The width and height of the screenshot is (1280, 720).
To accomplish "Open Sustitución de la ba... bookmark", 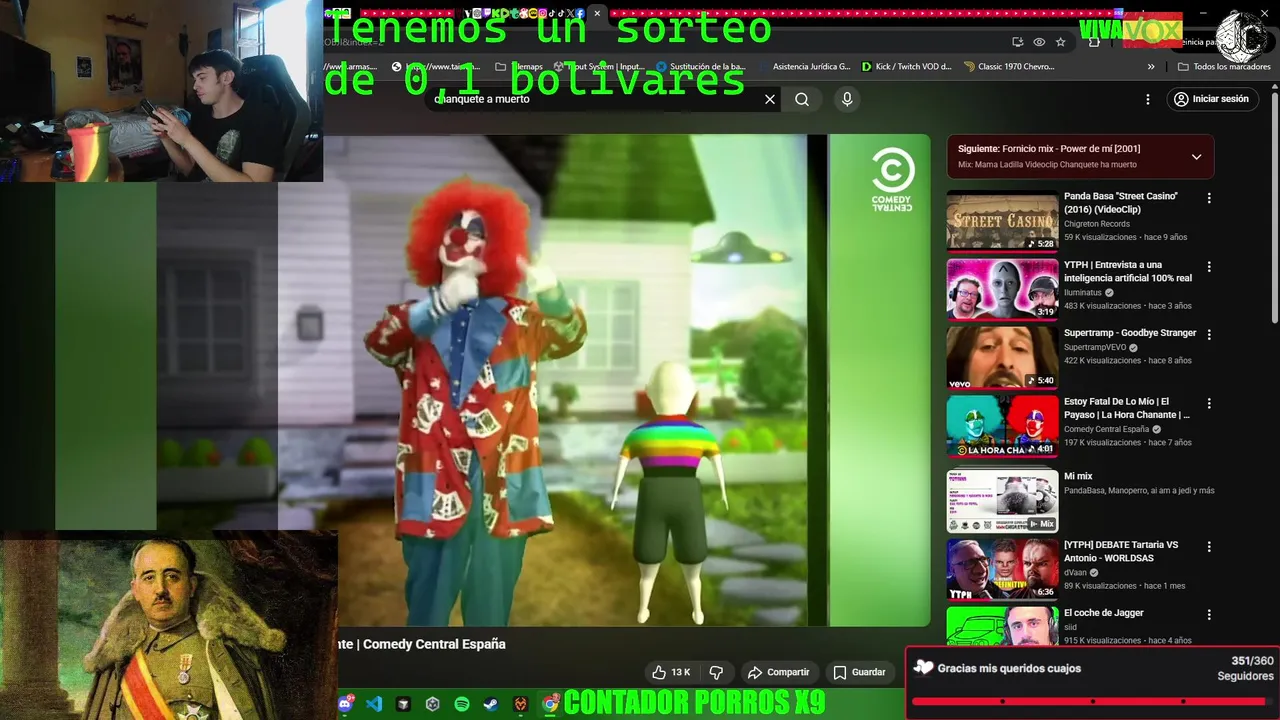I will 699,67.
